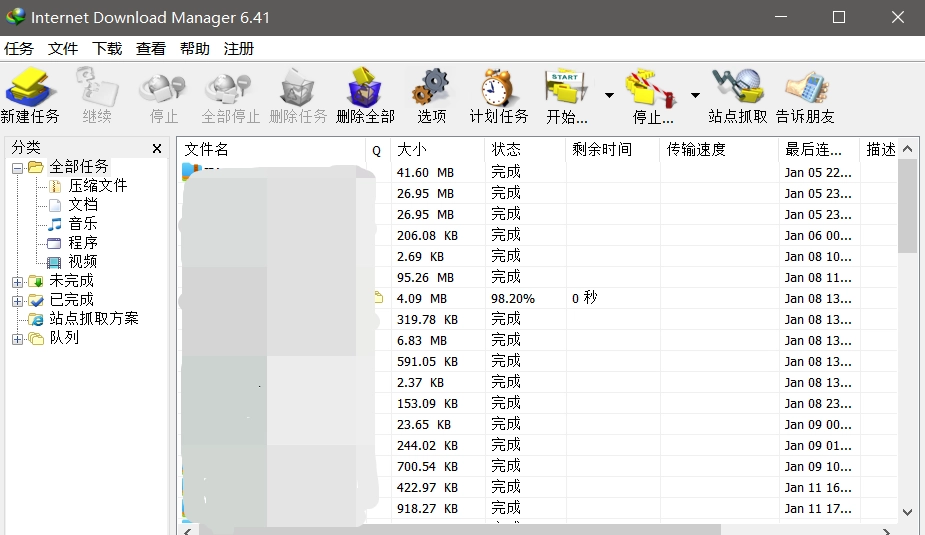
Task: Sort by 文件名 column header
Action: tap(271, 149)
